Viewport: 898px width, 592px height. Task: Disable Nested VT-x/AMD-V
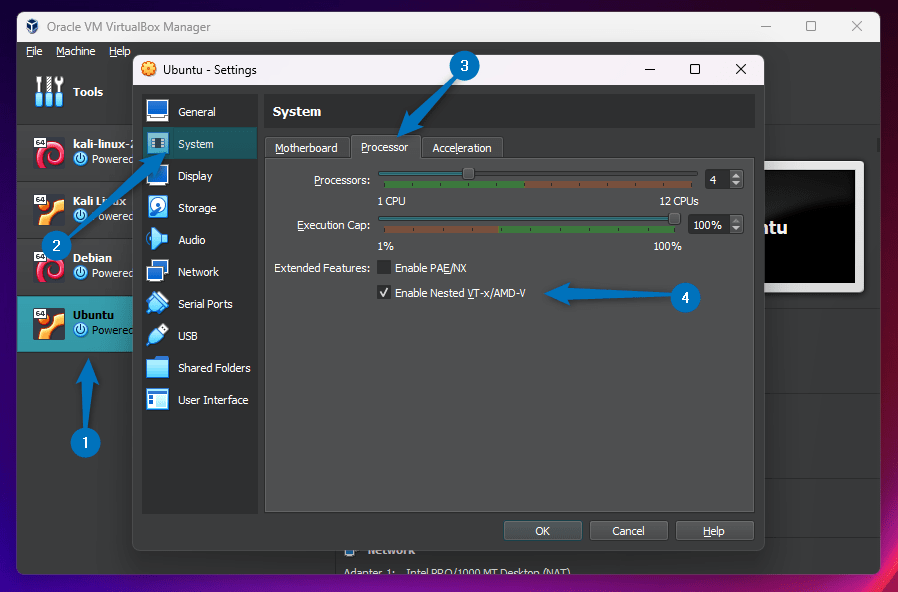384,292
